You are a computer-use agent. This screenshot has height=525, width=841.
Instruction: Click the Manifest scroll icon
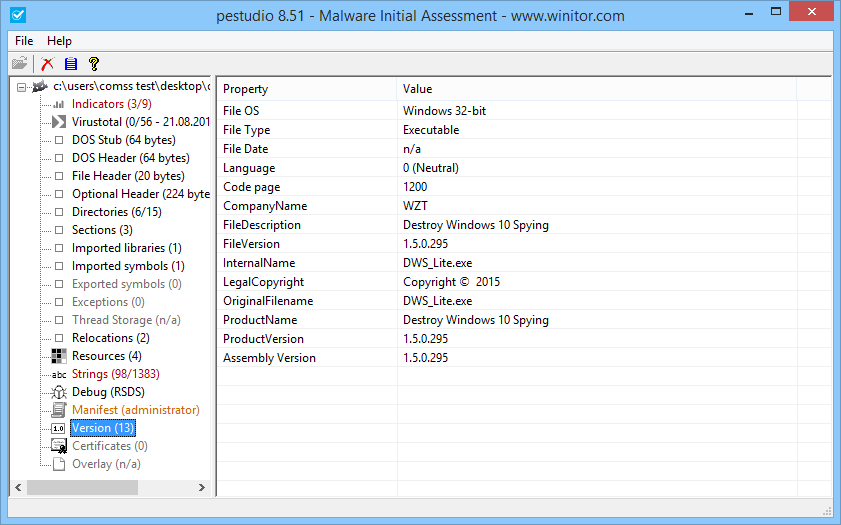[59, 410]
